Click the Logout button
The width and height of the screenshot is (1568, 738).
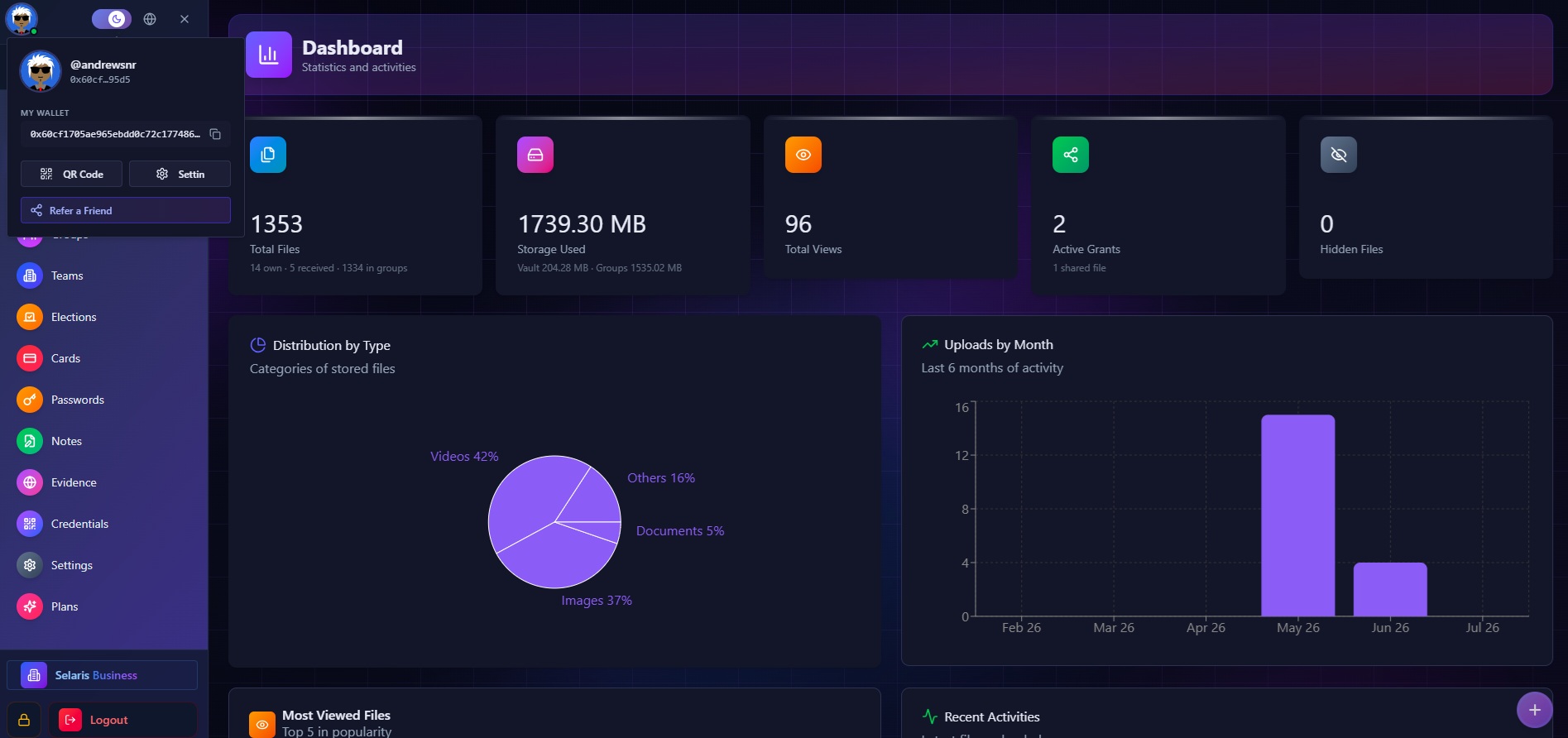click(x=122, y=720)
